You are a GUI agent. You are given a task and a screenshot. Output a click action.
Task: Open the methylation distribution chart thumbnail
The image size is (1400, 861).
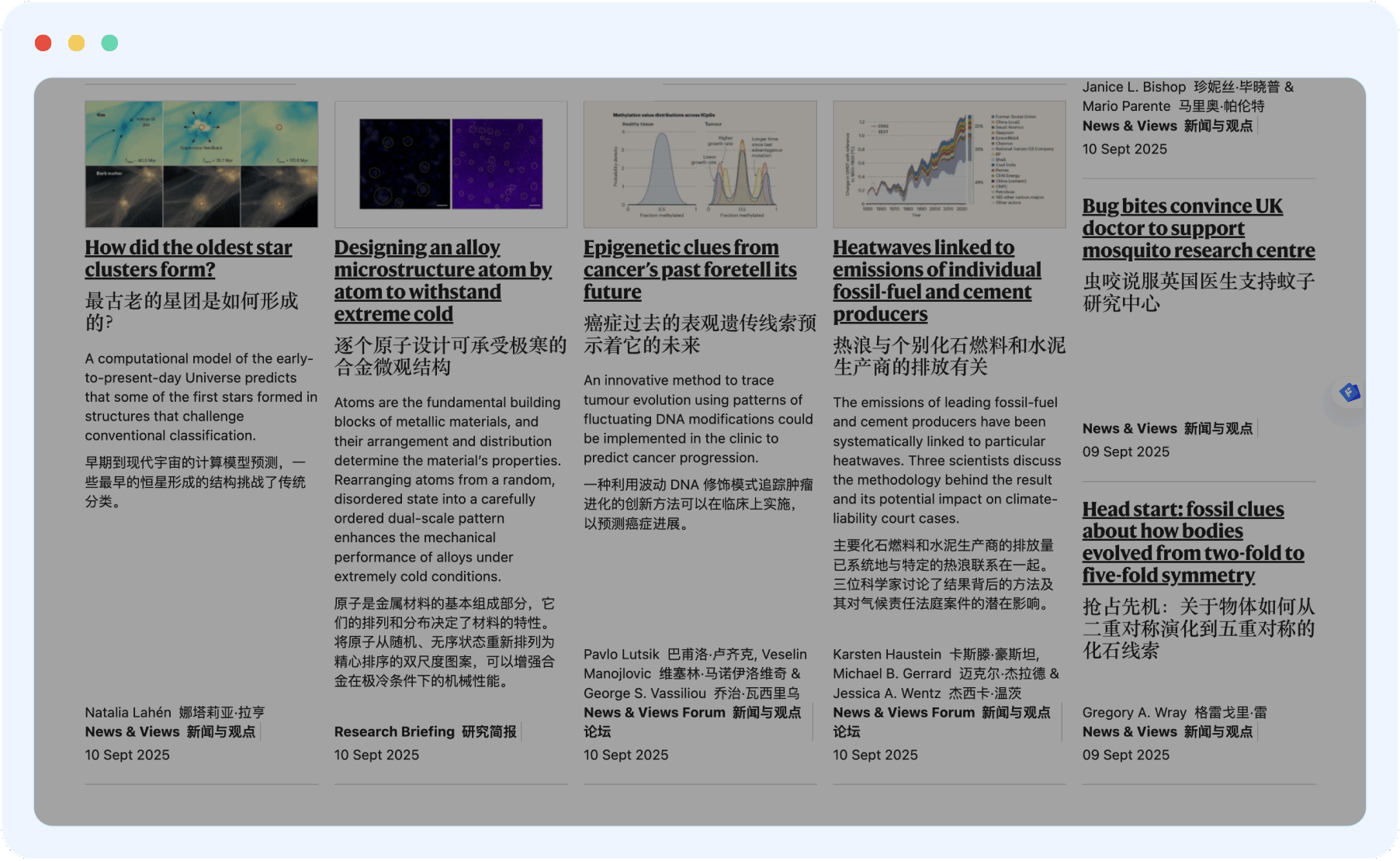coord(699,164)
